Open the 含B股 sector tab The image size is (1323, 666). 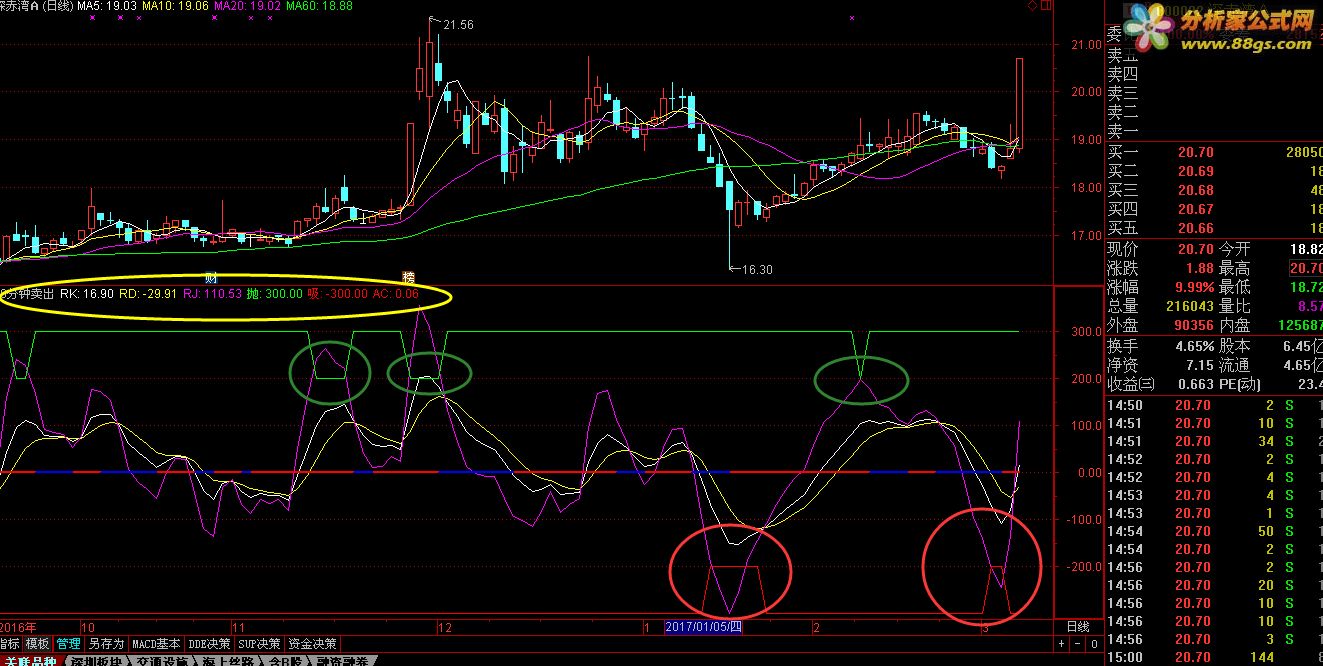pos(286,660)
